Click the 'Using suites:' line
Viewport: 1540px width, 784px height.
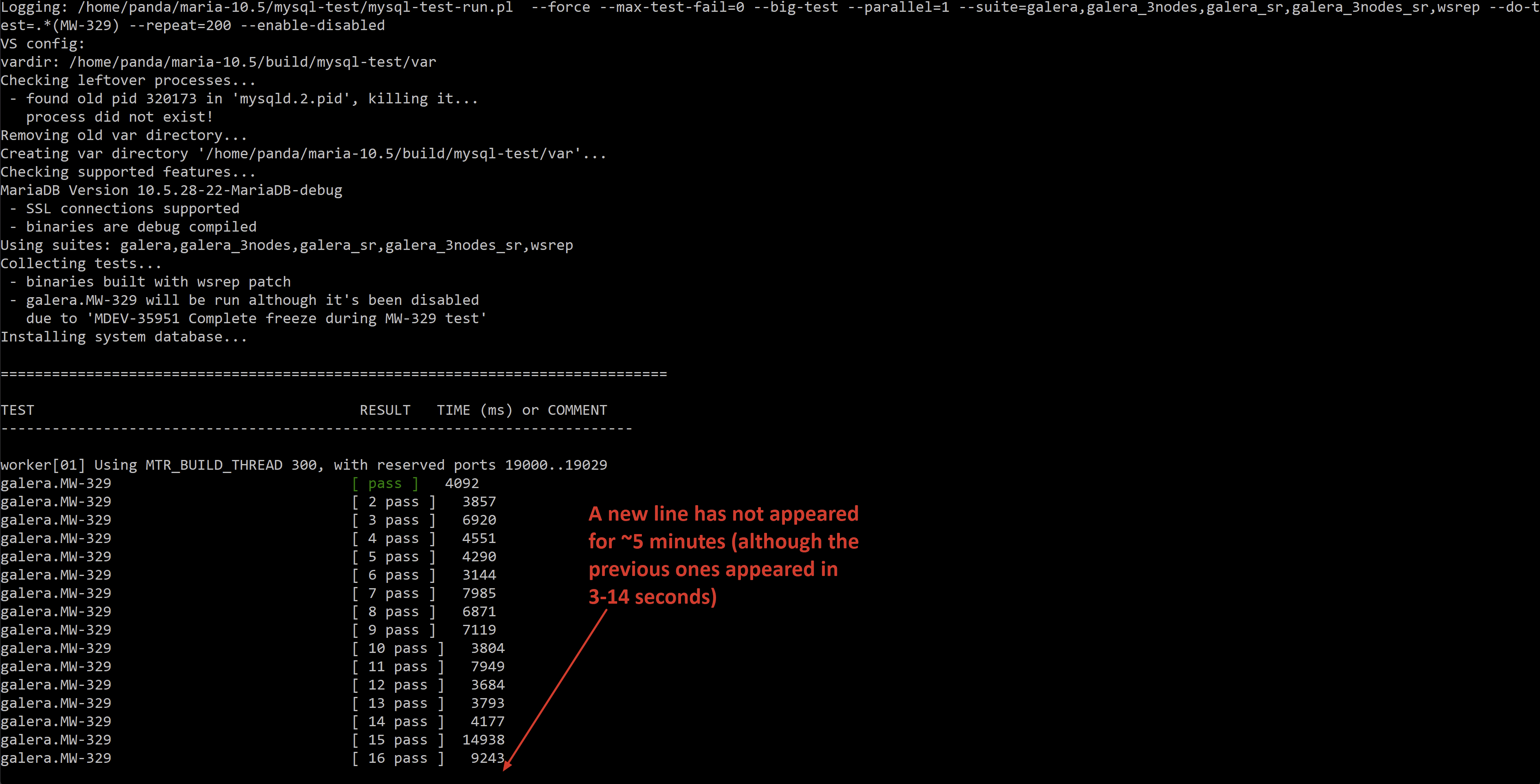[287, 245]
